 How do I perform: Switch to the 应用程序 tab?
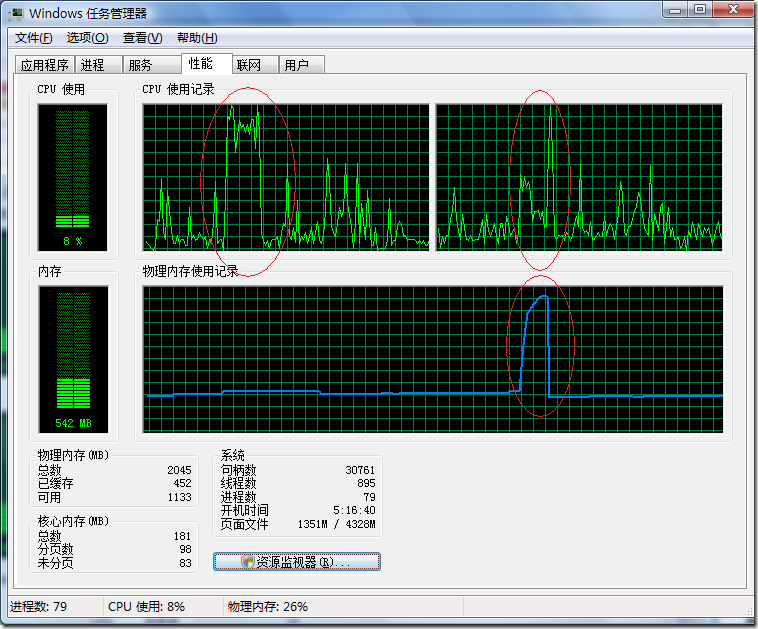pos(44,65)
